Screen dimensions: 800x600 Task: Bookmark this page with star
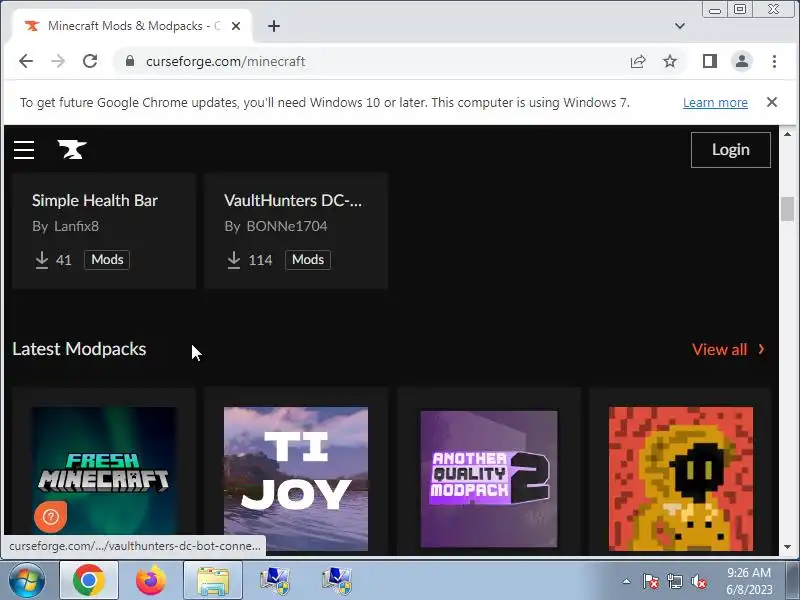(670, 62)
